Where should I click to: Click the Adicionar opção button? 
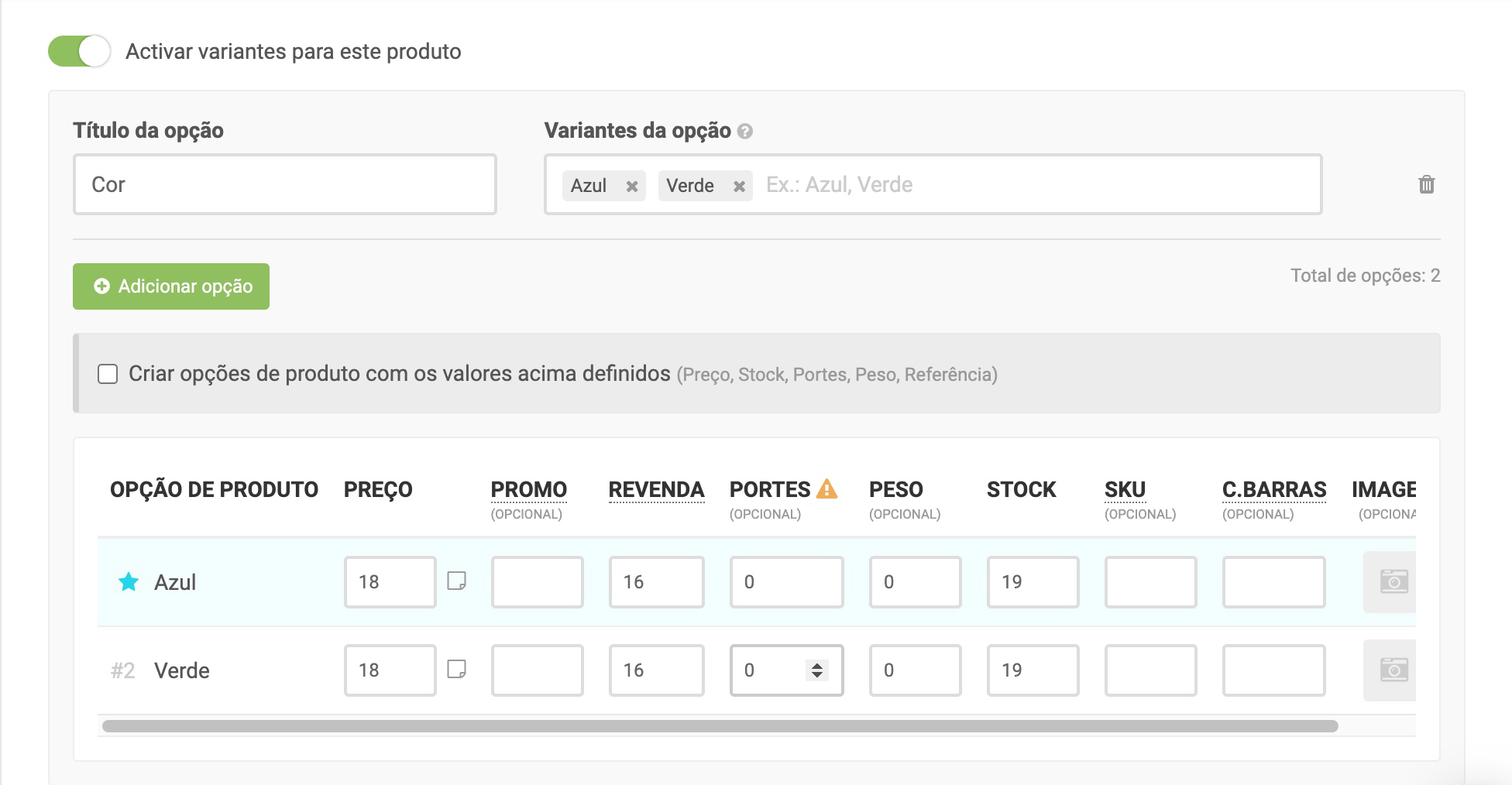[x=171, y=286]
